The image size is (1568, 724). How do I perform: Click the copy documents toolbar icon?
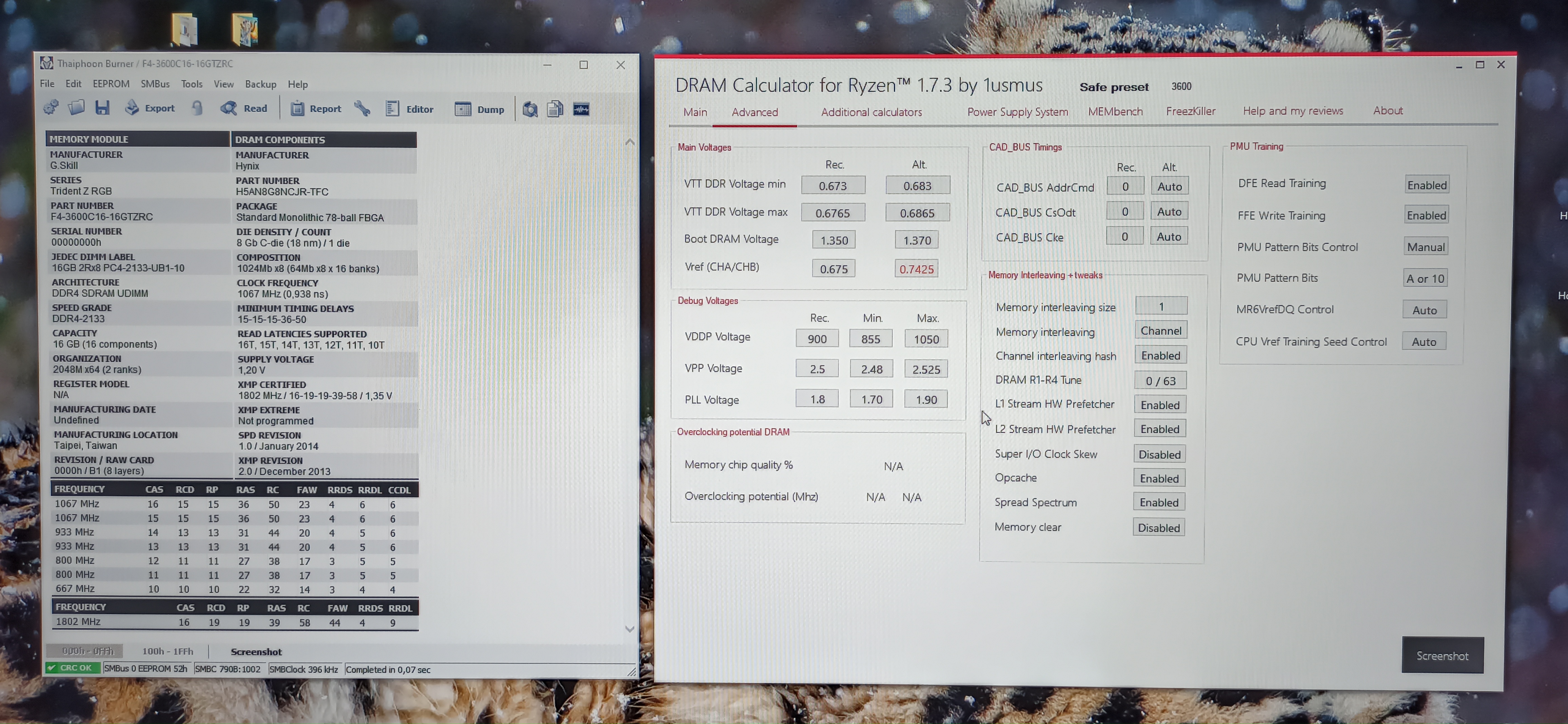point(555,109)
